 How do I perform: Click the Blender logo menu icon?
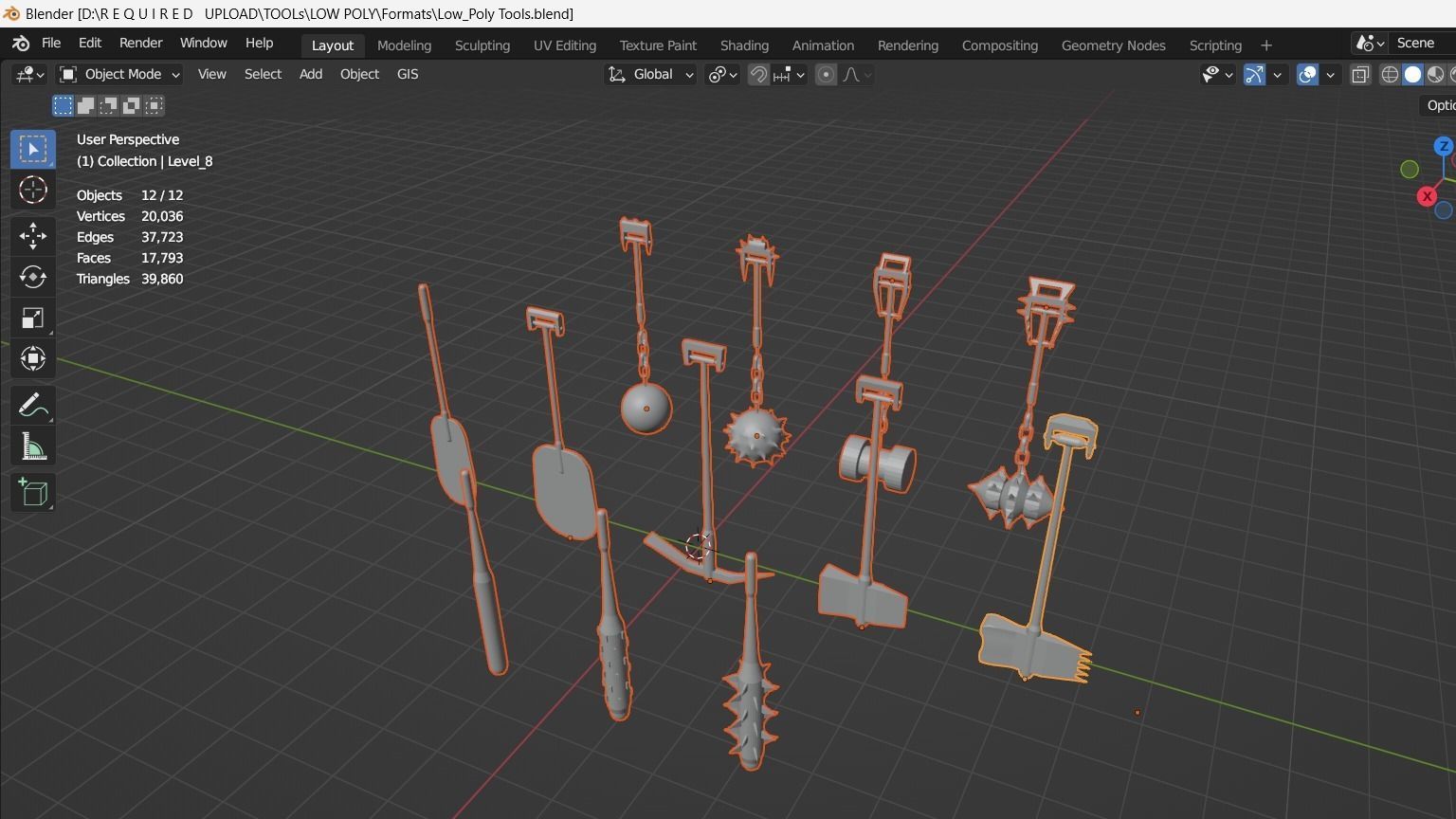(21, 44)
